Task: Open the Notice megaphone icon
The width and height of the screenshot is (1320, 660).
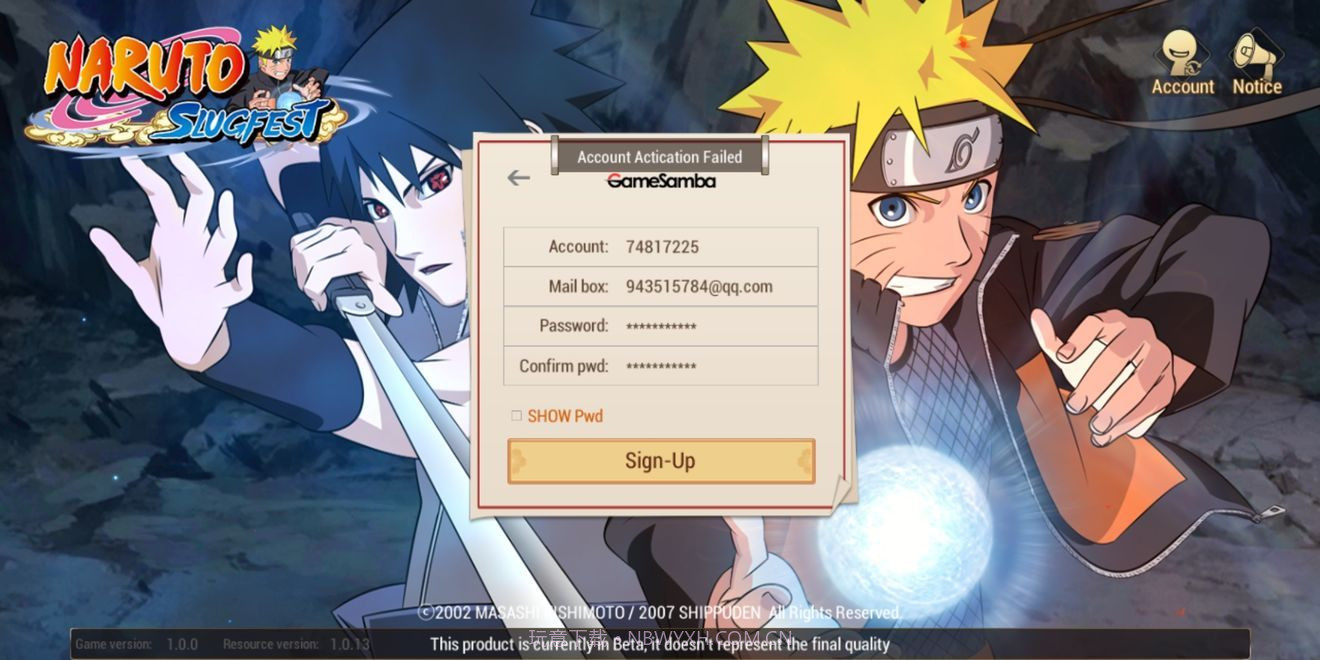Action: click(x=1256, y=52)
